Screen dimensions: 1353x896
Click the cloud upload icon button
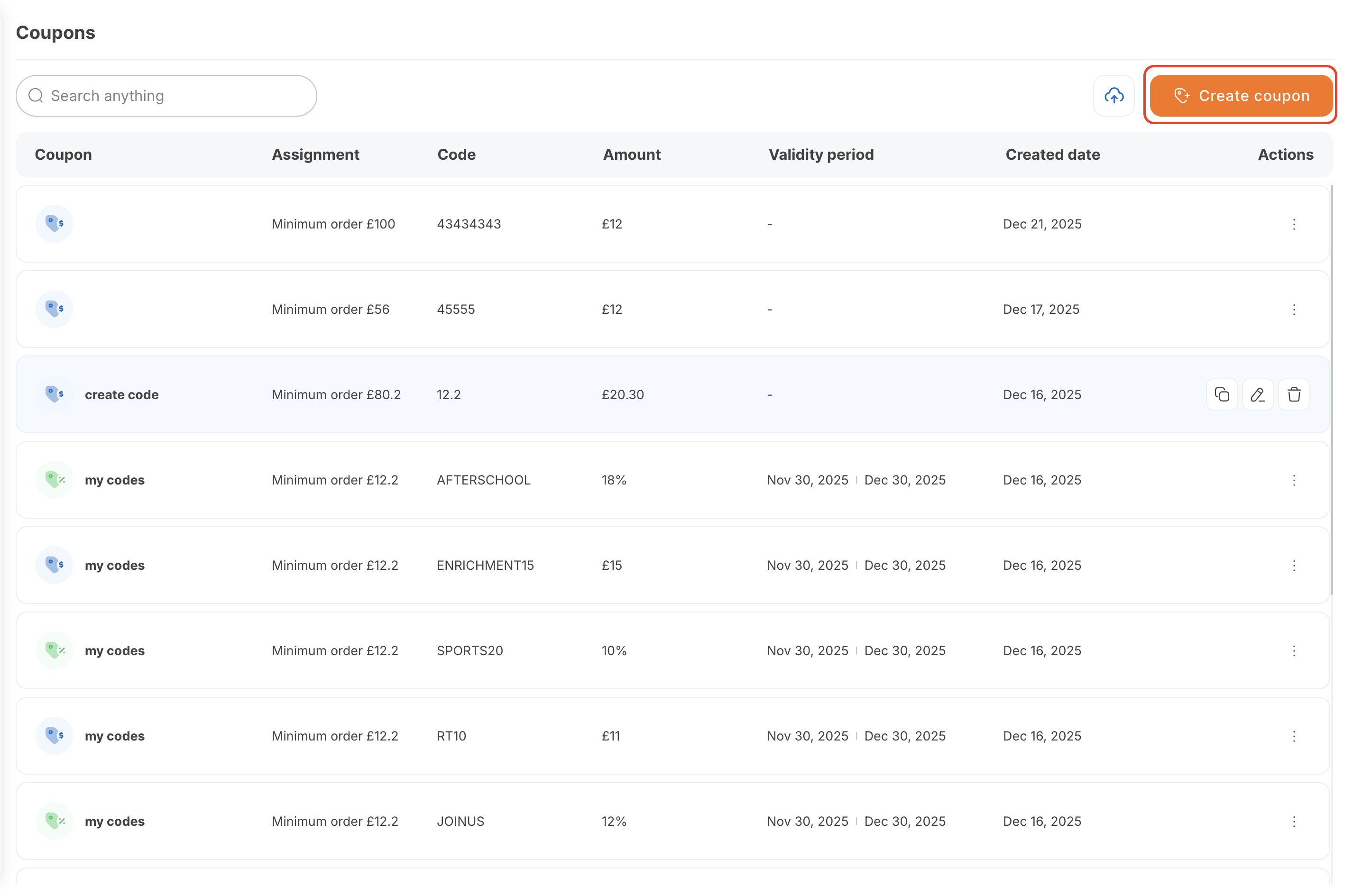click(x=1113, y=95)
